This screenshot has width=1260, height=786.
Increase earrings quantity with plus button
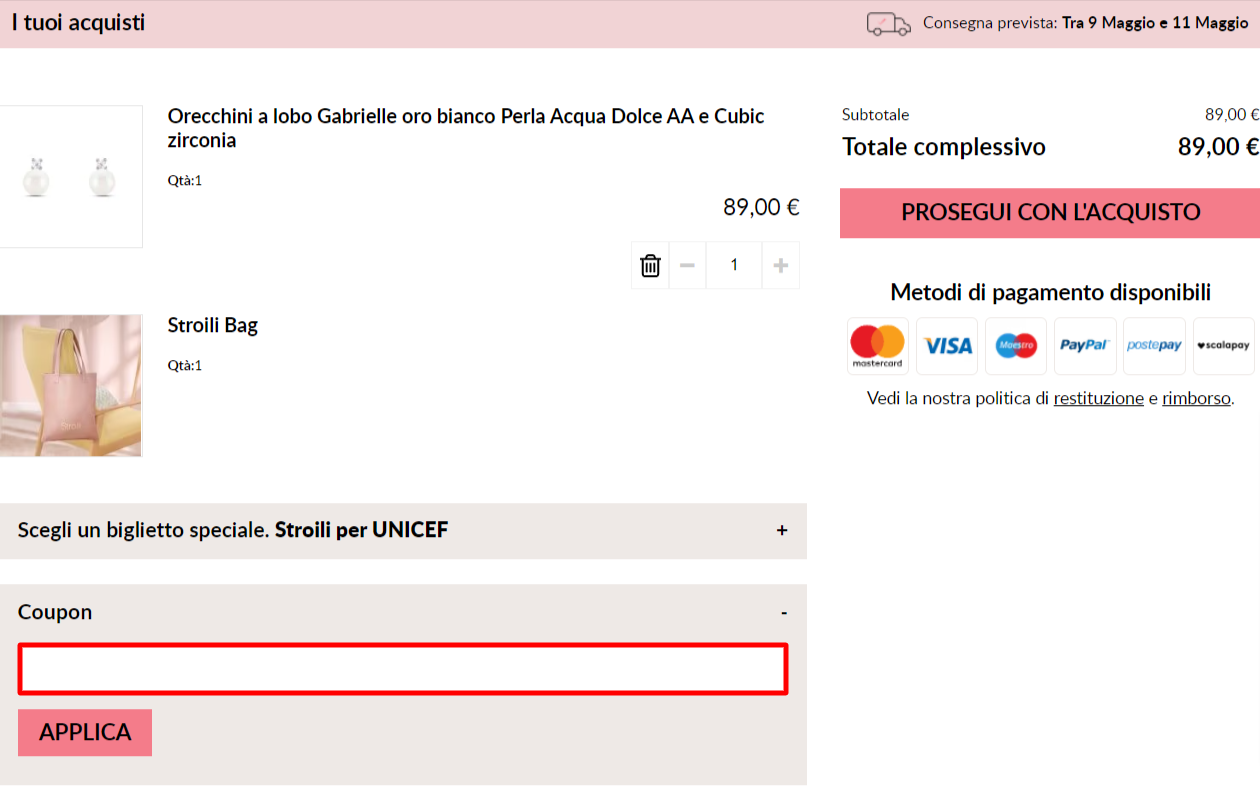(781, 265)
